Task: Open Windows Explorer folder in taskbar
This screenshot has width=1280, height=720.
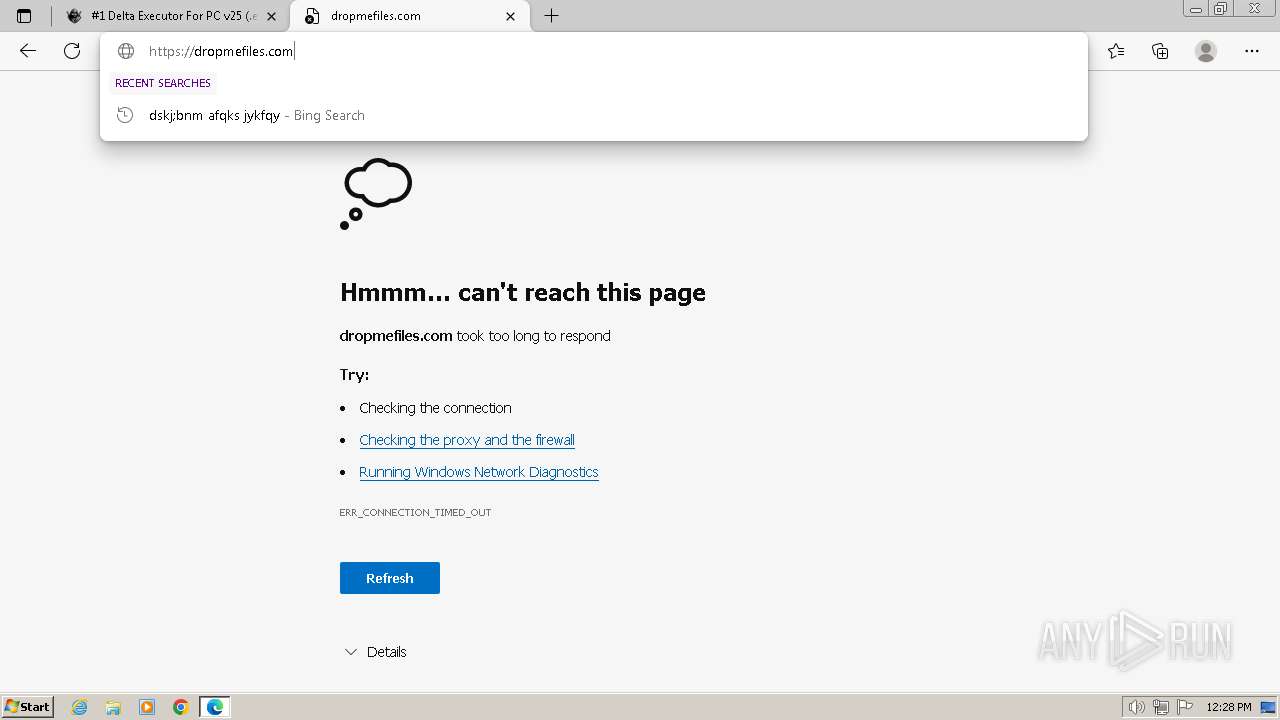Action: pos(113,707)
